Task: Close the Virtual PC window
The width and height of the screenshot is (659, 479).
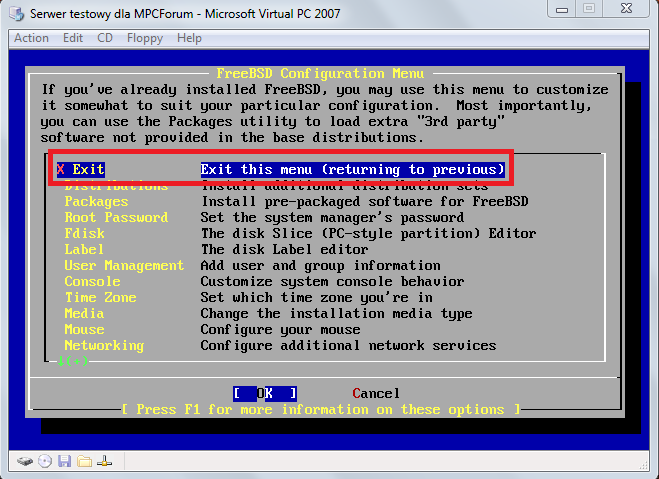Action: (x=626, y=9)
